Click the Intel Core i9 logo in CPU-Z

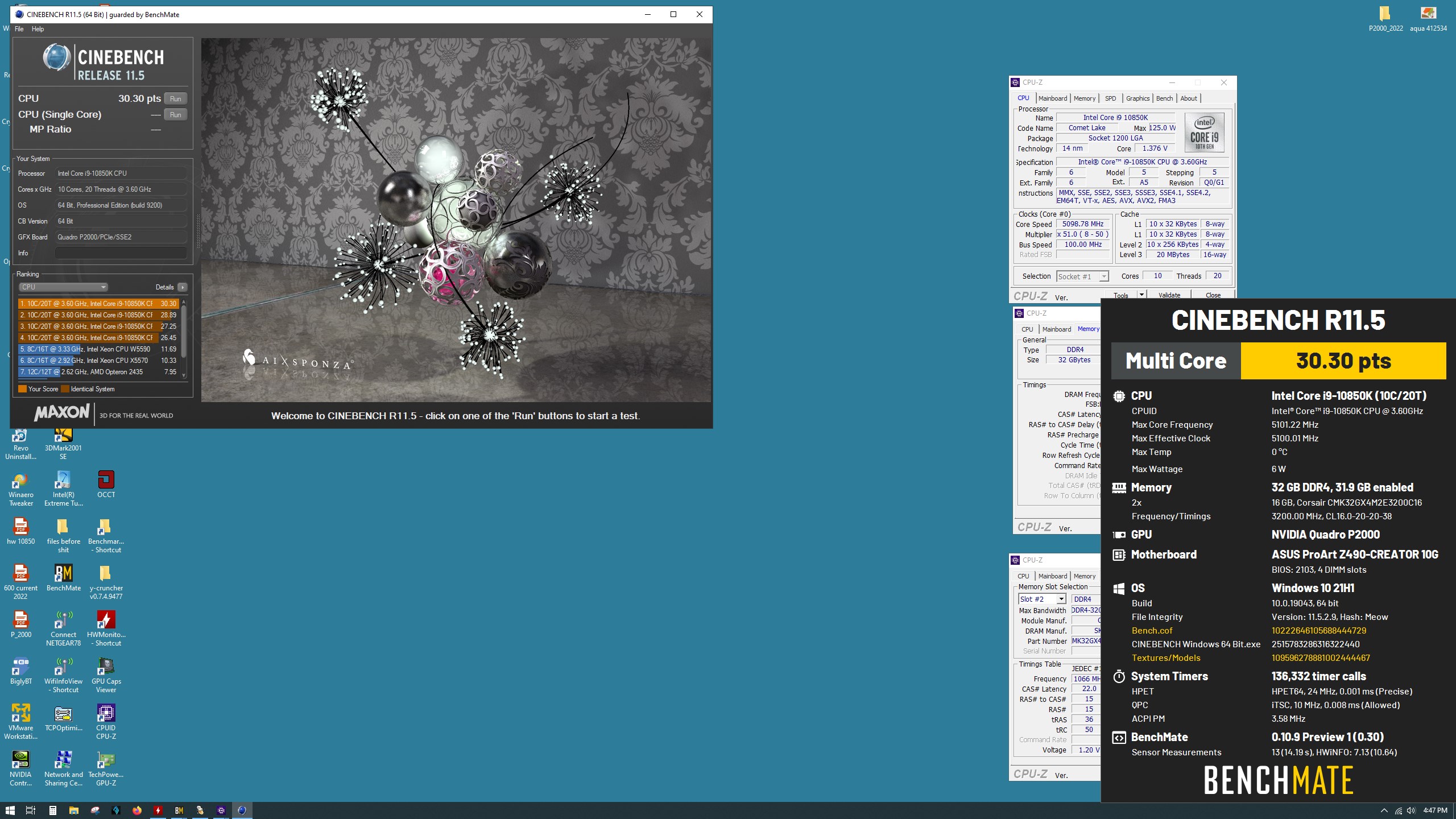coord(1204,133)
